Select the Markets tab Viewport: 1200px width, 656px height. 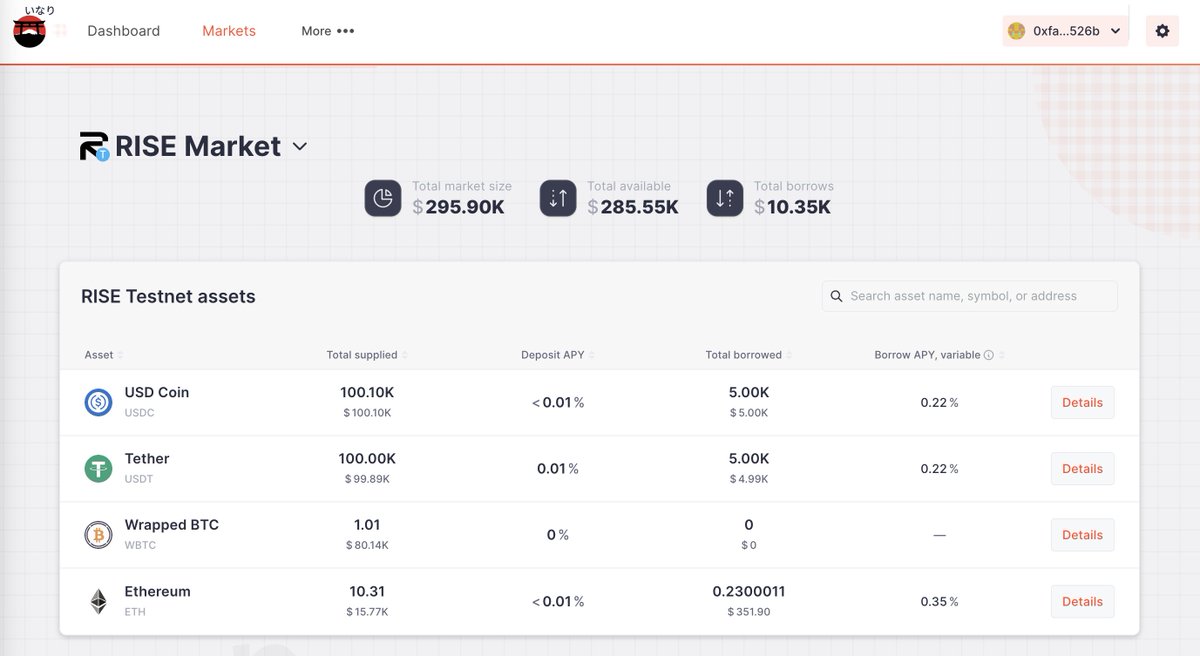click(x=229, y=31)
